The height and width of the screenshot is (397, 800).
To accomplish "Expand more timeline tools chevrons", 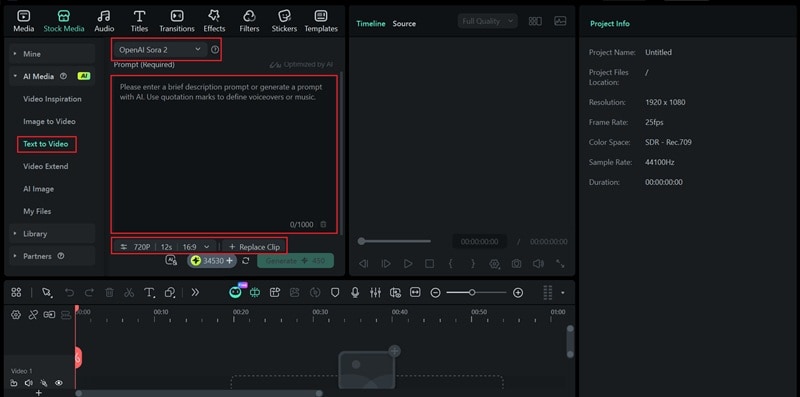I will click(195, 292).
